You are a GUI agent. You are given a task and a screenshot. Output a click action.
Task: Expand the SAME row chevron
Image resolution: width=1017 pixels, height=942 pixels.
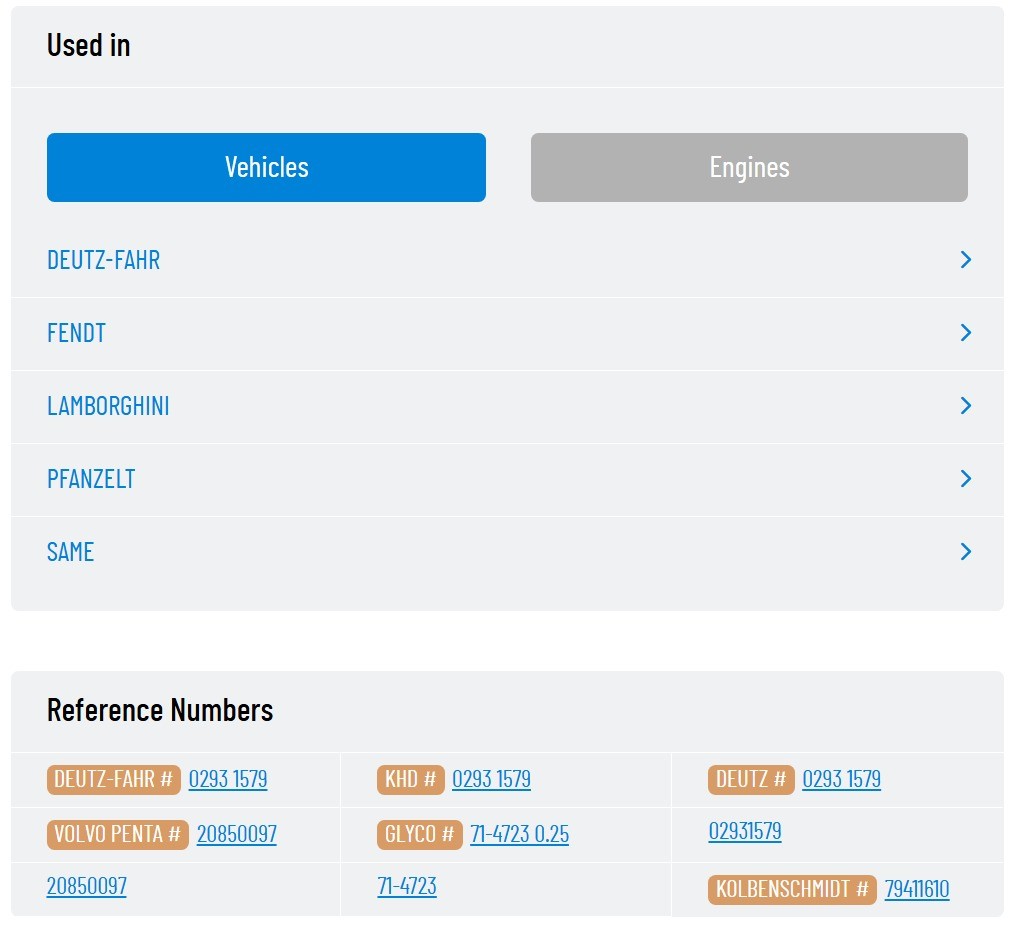pyautogui.click(x=965, y=551)
